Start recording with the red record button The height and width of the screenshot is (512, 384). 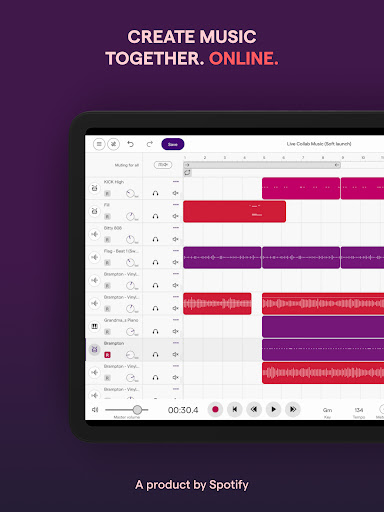pos(215,409)
